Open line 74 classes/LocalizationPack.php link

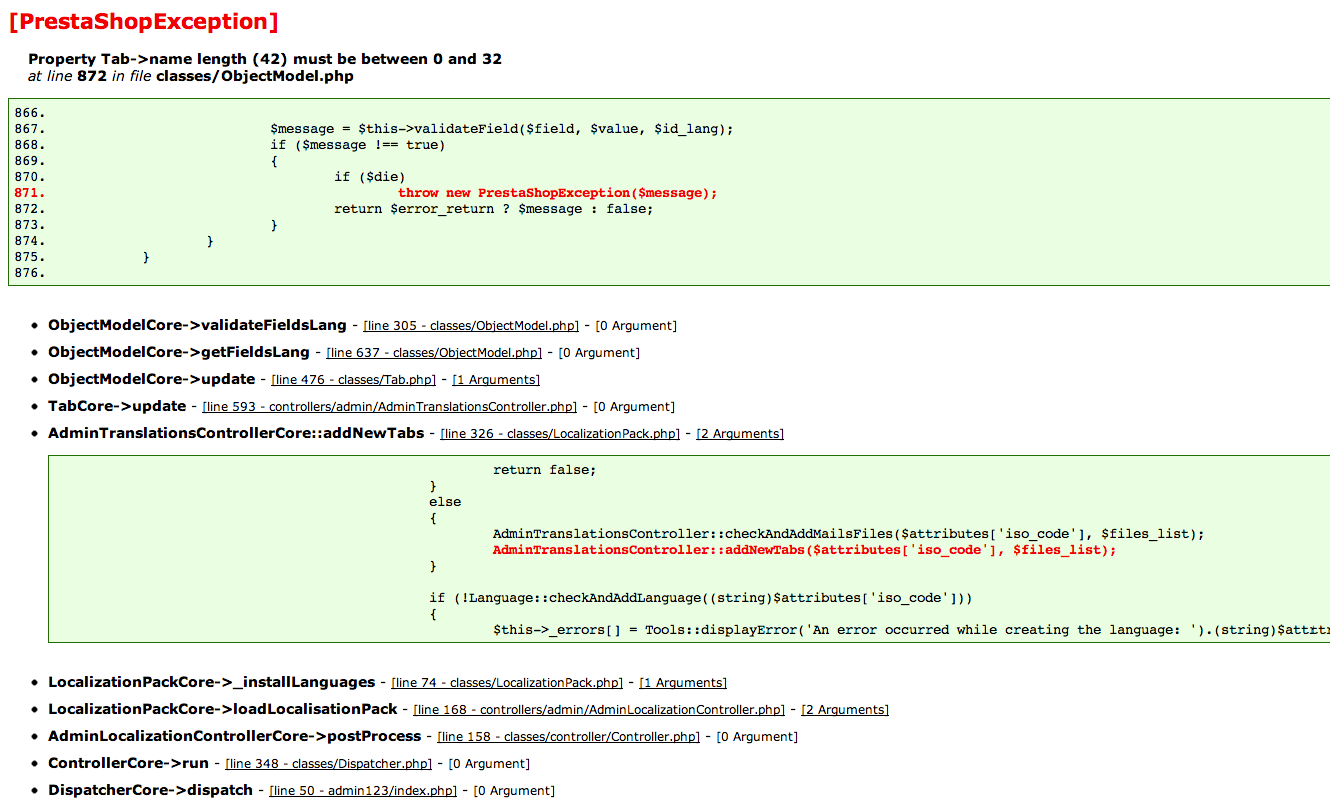tap(507, 683)
